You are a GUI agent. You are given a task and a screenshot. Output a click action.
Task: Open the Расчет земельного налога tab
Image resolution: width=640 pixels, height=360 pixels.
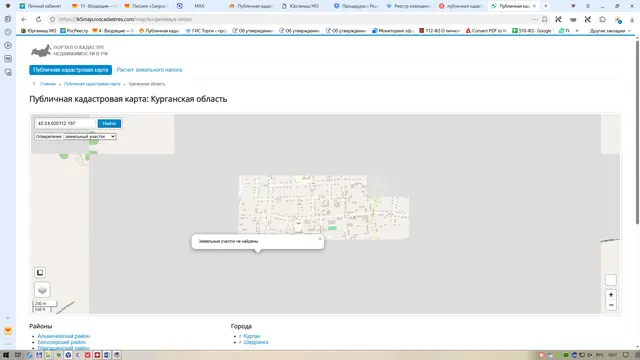149,70
